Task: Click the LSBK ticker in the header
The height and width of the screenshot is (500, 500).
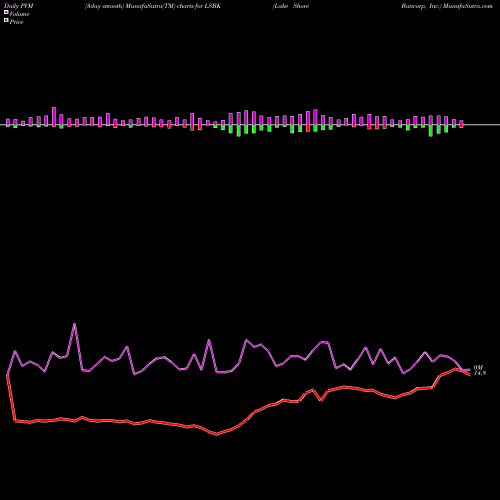Action: pos(212,6)
